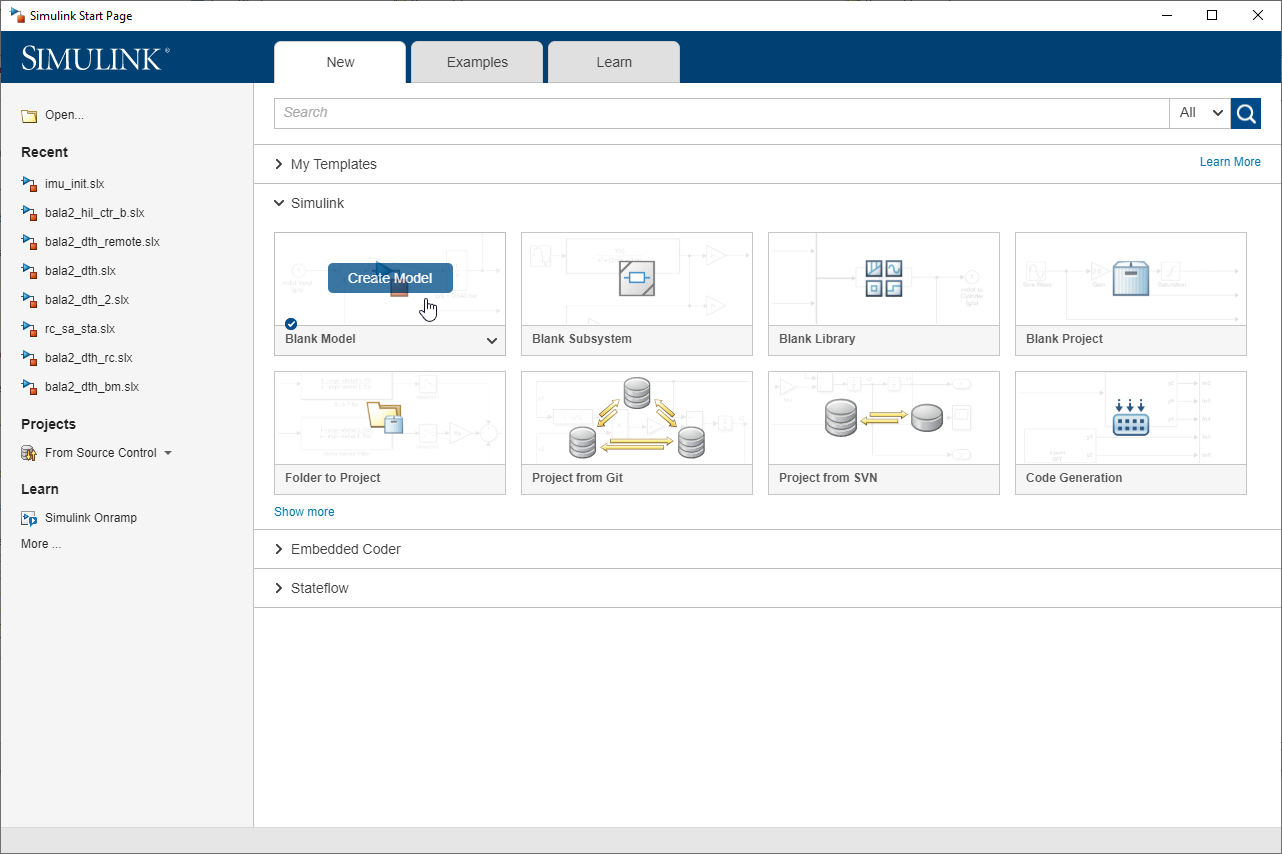The height and width of the screenshot is (854, 1282).
Task: Click the Blank Subsystem label
Action: [x=582, y=339]
